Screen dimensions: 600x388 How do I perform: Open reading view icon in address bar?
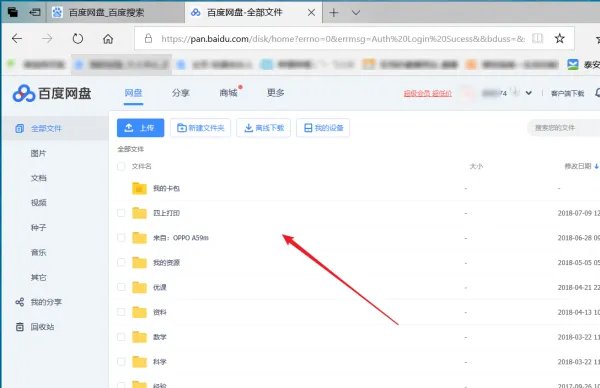(x=537, y=38)
